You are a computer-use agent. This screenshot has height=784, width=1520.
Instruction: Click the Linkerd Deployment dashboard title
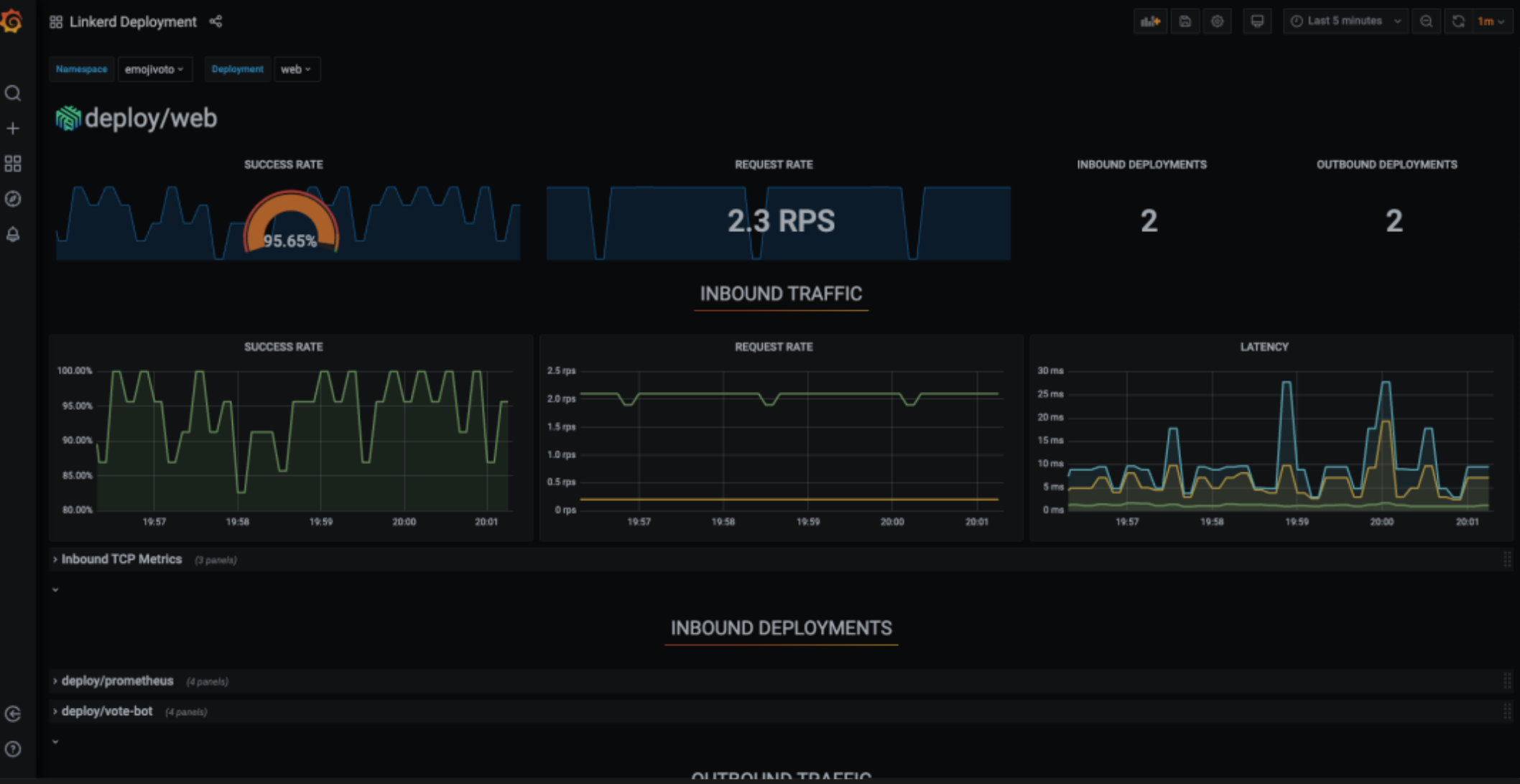133,22
